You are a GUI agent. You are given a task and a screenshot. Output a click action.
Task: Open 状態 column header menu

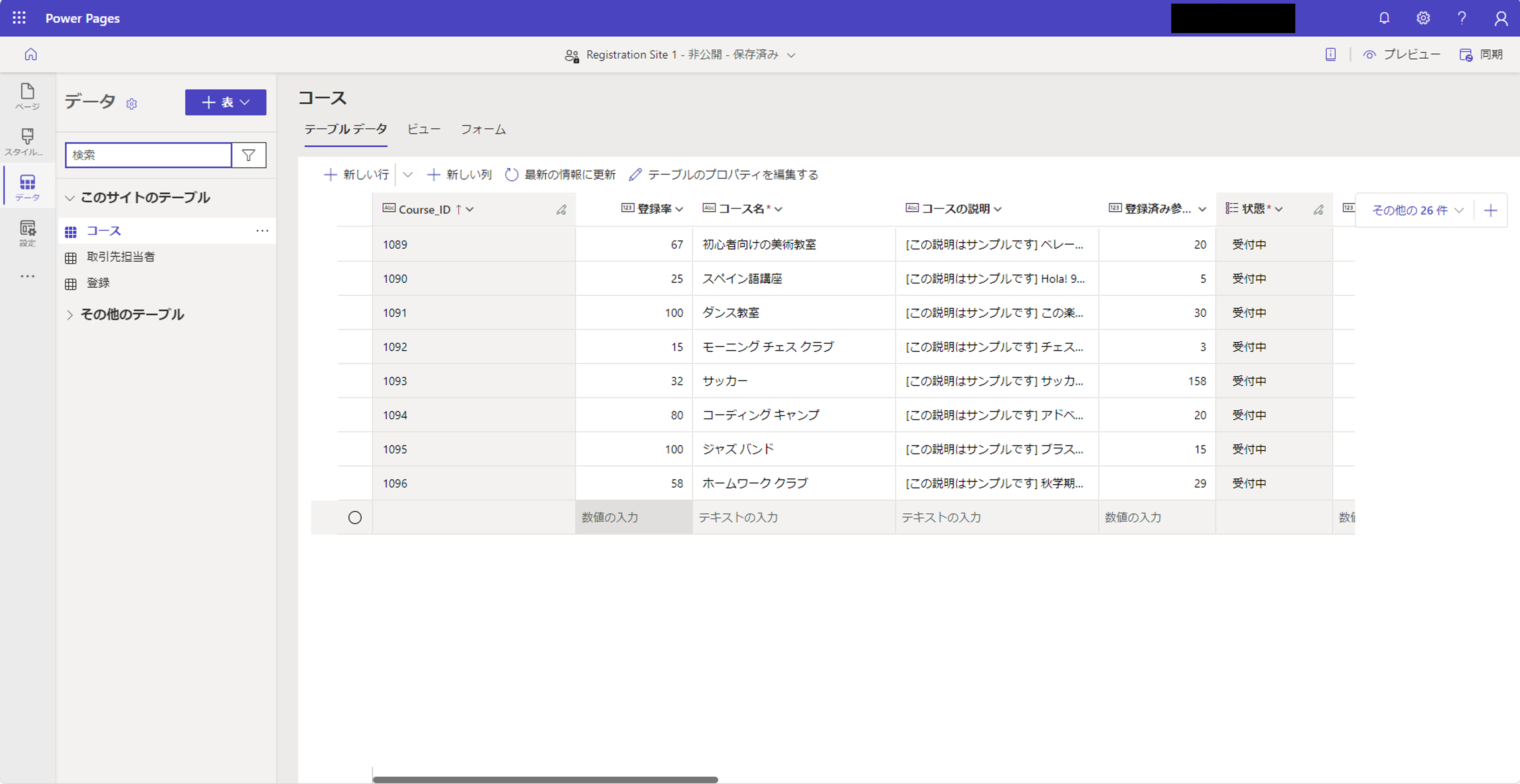click(x=1279, y=209)
